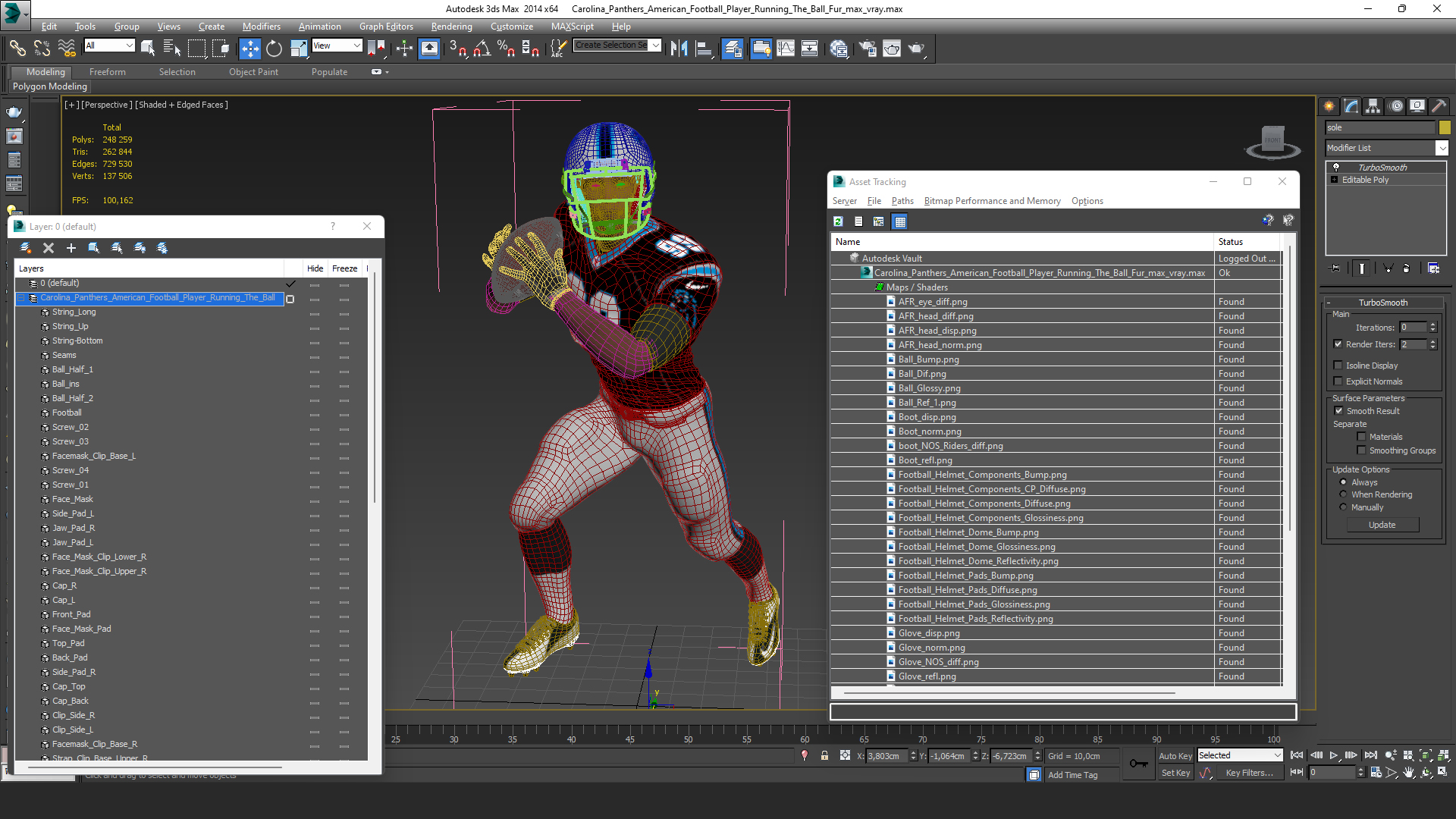Viewport: 1456px width, 819px height.
Task: Open the Selected key filter dropdown
Action: (x=1240, y=755)
